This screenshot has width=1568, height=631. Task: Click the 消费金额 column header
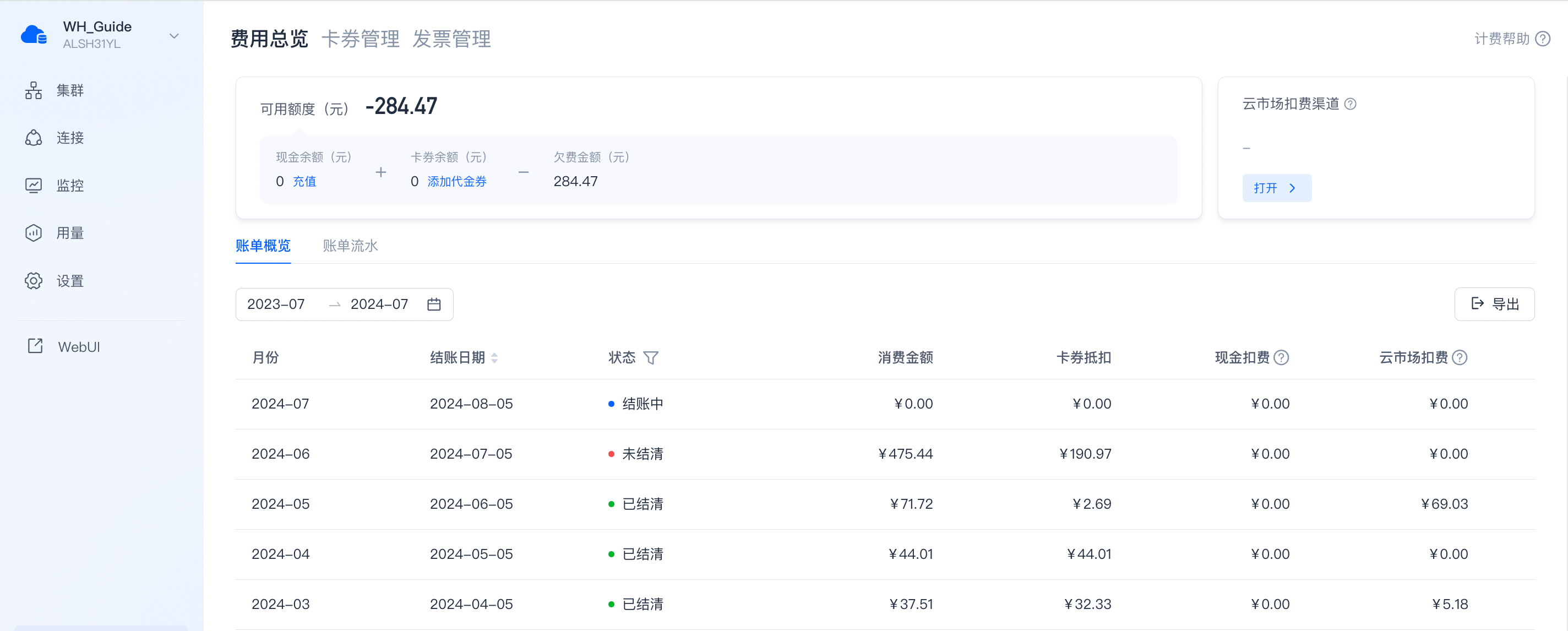pyautogui.click(x=906, y=358)
